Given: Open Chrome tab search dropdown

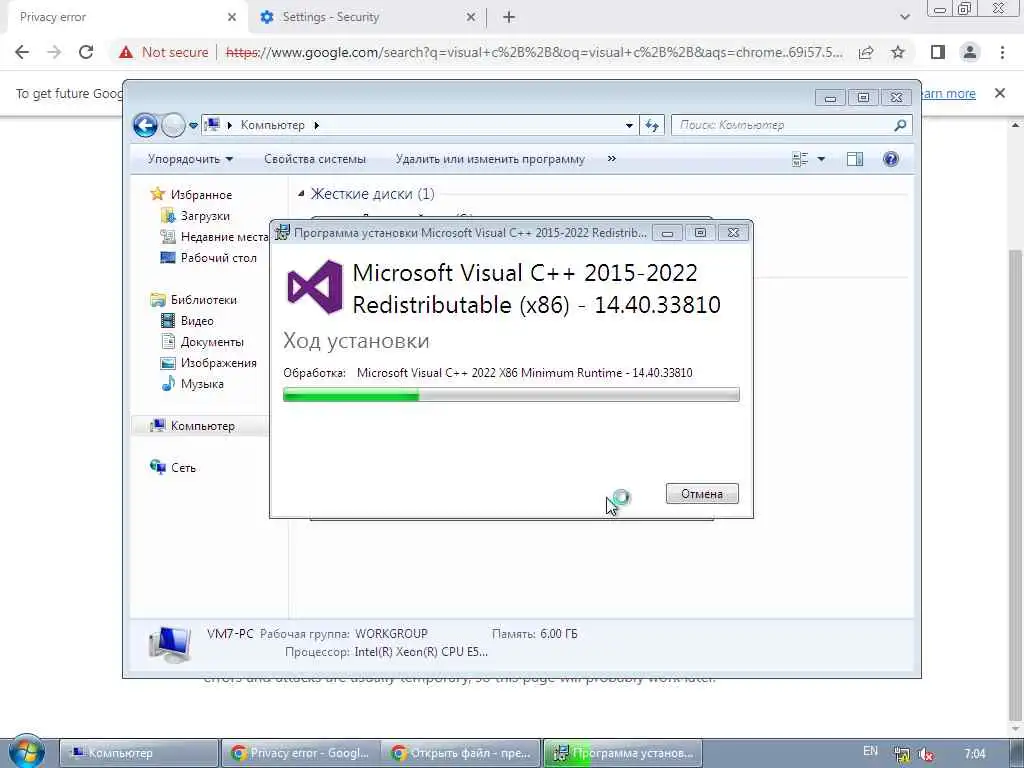Looking at the screenshot, I should [904, 18].
